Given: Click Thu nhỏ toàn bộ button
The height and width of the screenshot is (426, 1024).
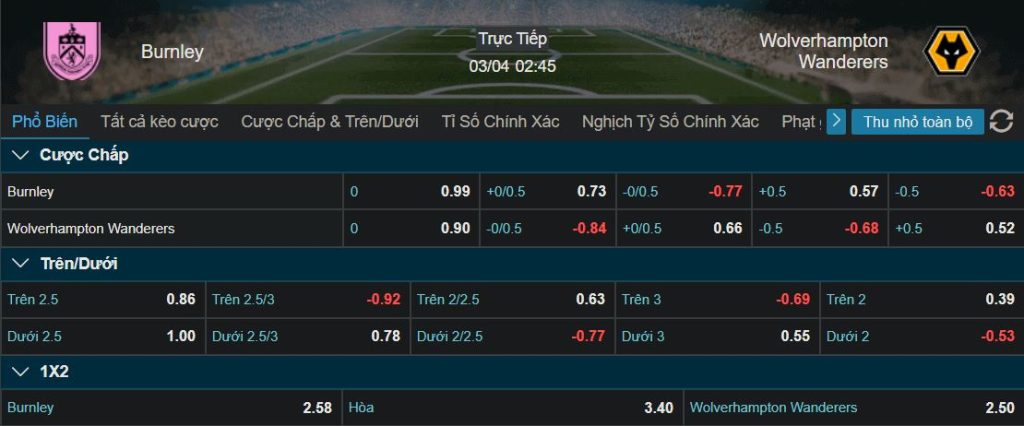Looking at the screenshot, I should 917,122.
